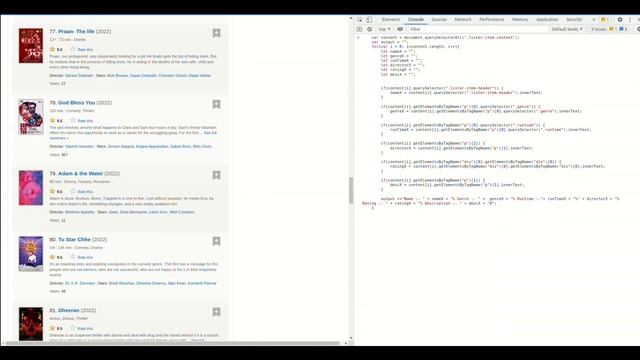Open the Sources tab
640x360 pixels.
[439, 20]
